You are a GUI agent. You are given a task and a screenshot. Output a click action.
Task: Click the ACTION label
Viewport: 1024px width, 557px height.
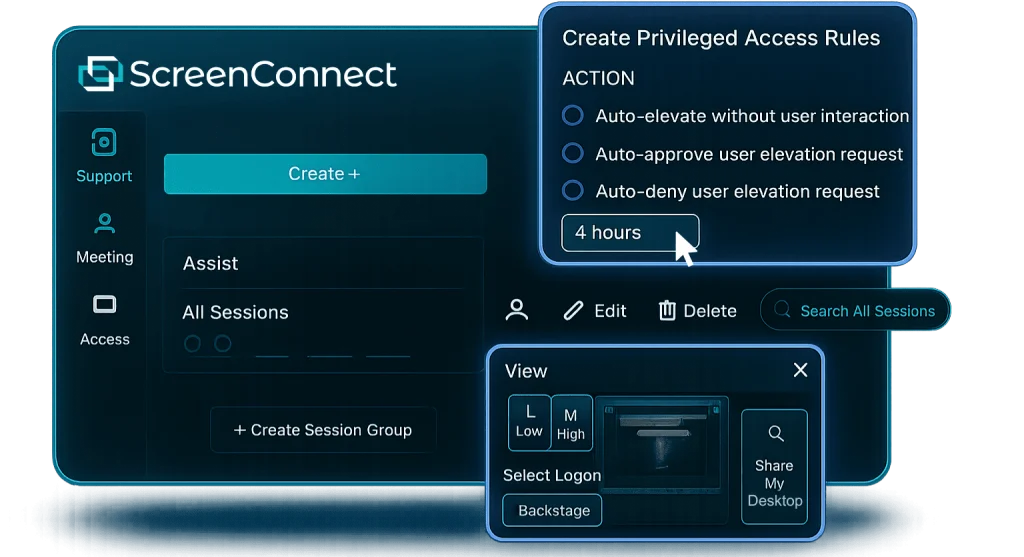598,78
